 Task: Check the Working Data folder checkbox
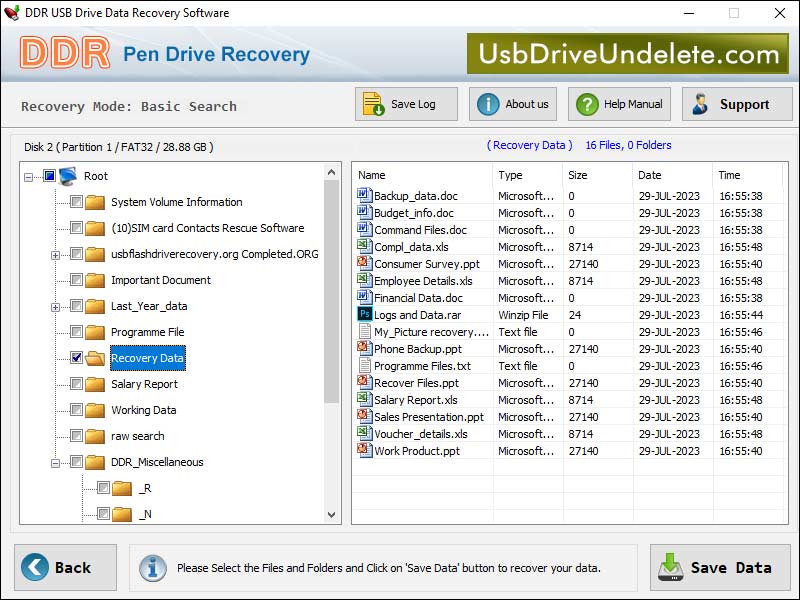pos(77,410)
